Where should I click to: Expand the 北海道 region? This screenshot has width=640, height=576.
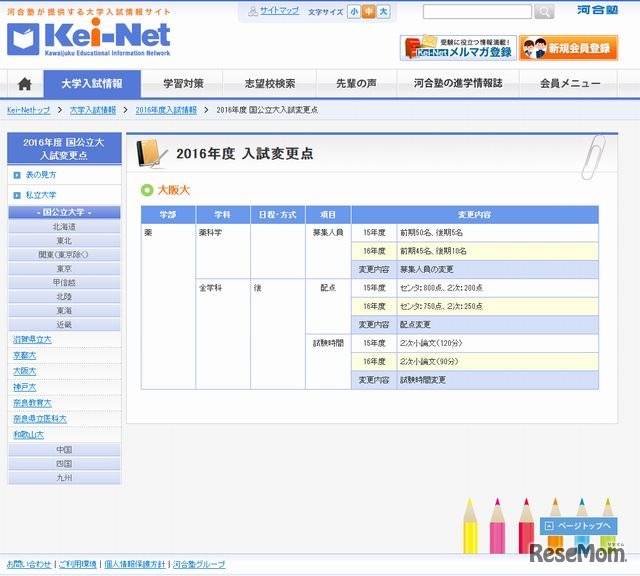(64, 227)
